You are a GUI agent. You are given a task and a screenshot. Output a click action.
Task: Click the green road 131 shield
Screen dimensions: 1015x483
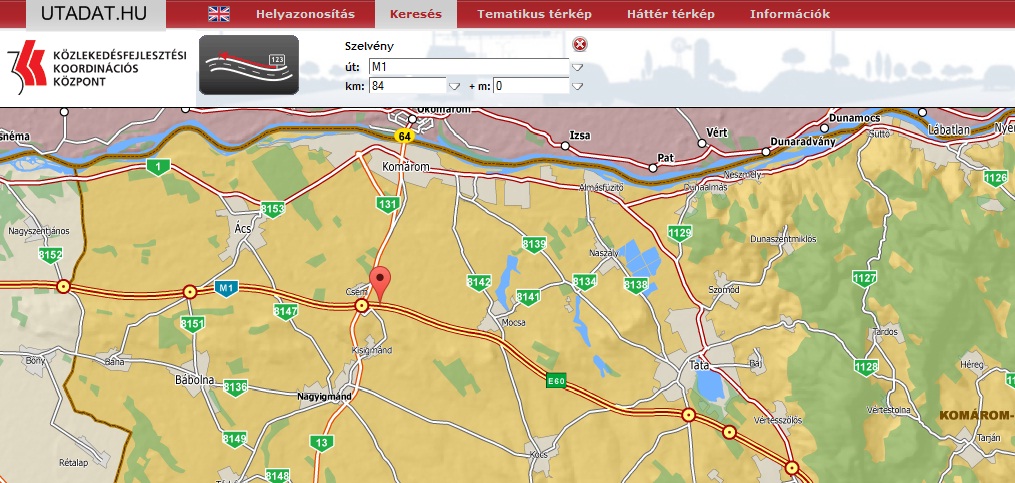[x=387, y=204]
